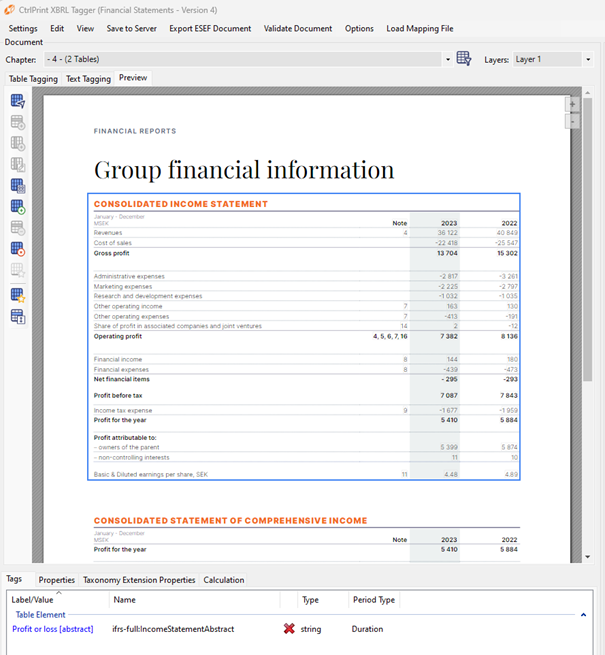Open the Properties tab
The image size is (605, 655).
tap(56, 580)
